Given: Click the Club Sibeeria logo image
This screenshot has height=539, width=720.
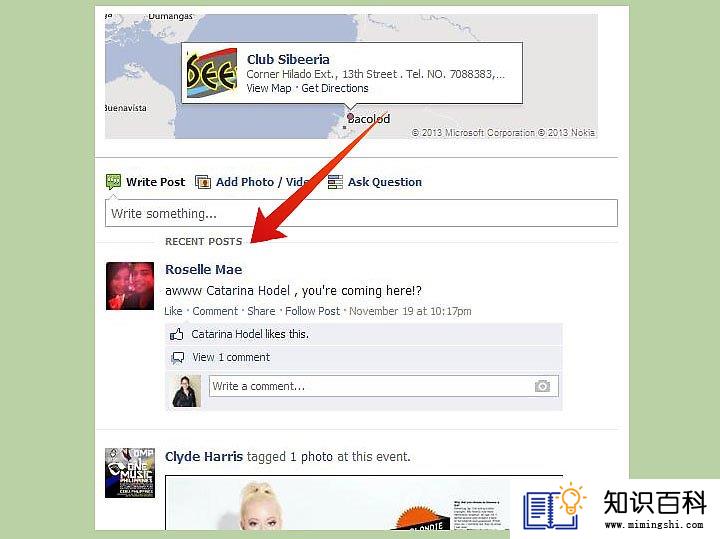Looking at the screenshot, I should pos(212,73).
